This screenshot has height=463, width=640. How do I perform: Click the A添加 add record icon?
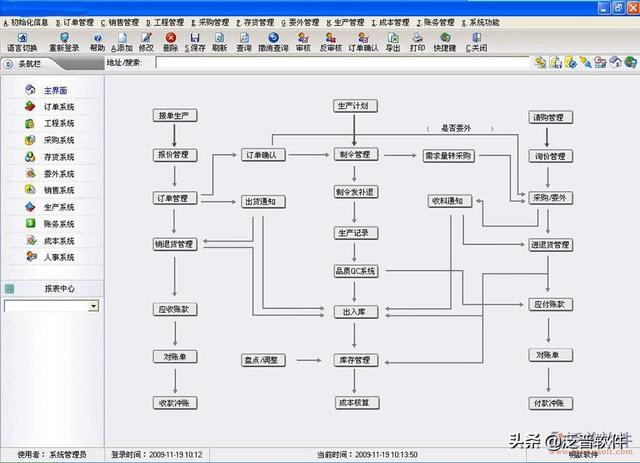122,38
